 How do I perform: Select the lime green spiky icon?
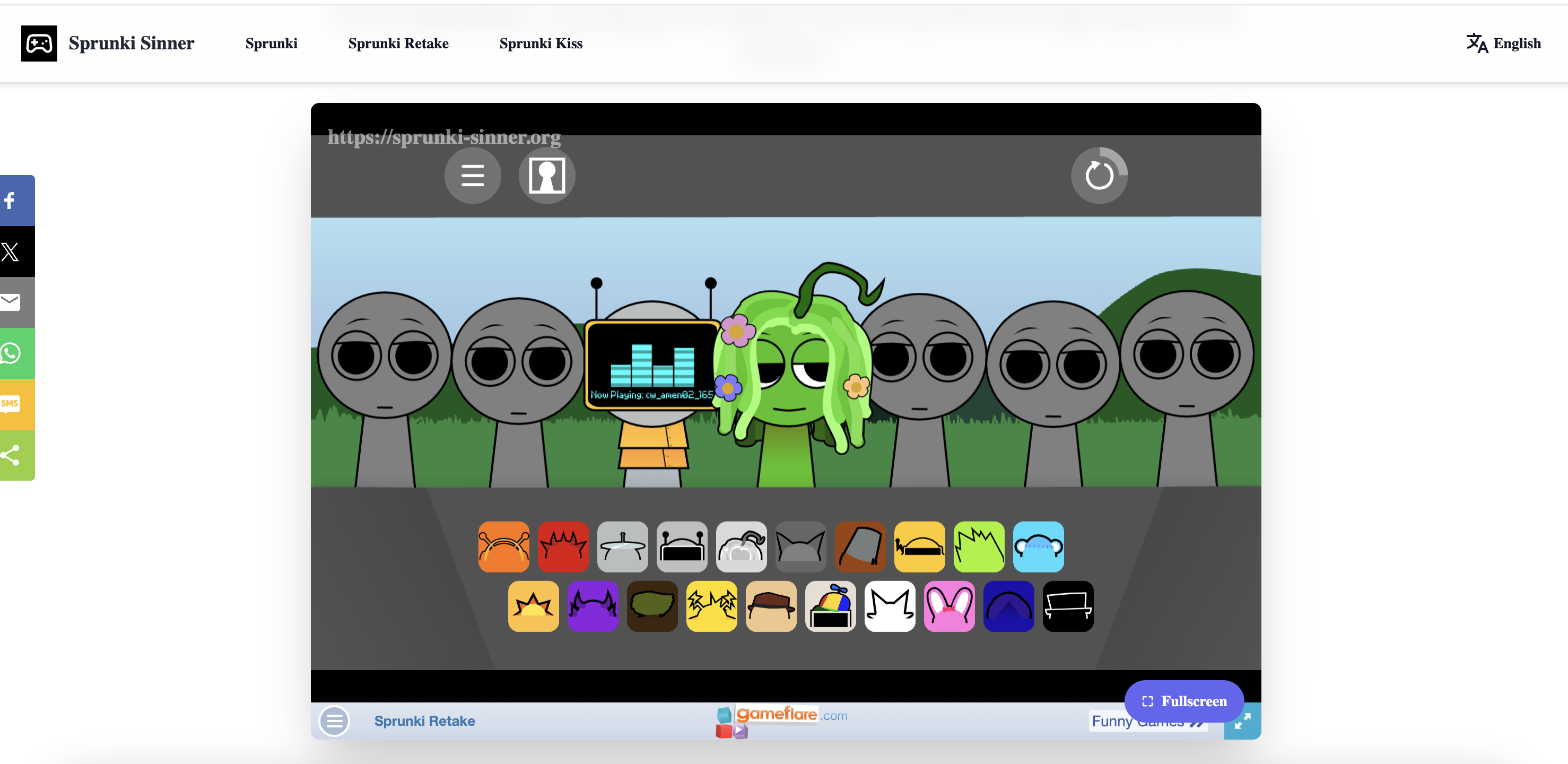[978, 546]
